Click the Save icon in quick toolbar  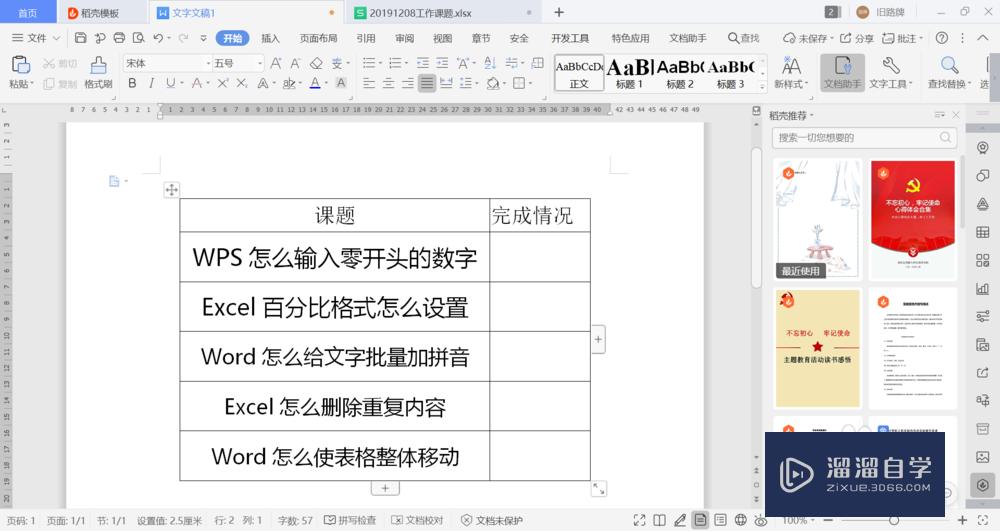coord(81,38)
